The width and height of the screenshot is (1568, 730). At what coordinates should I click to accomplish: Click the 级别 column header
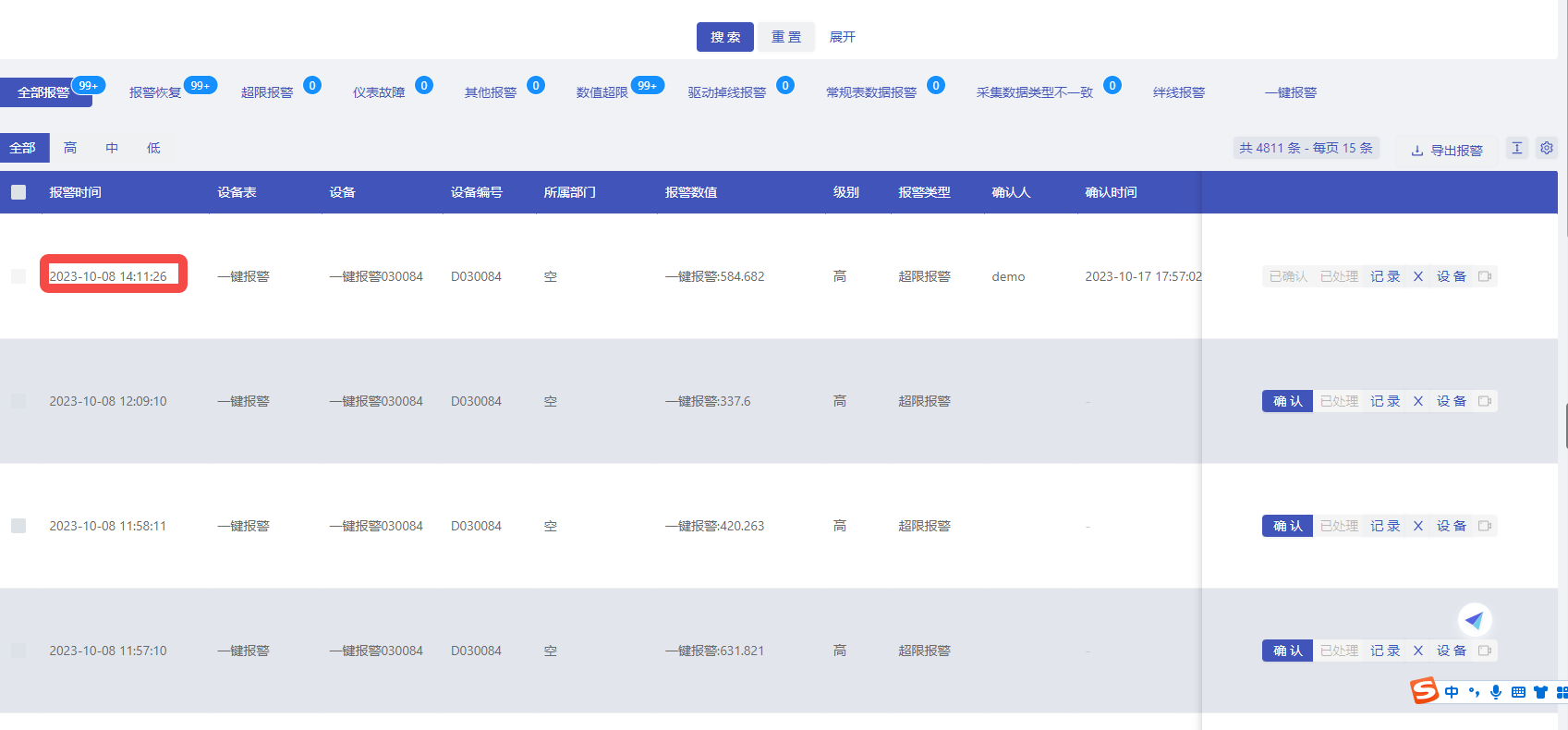tap(846, 192)
